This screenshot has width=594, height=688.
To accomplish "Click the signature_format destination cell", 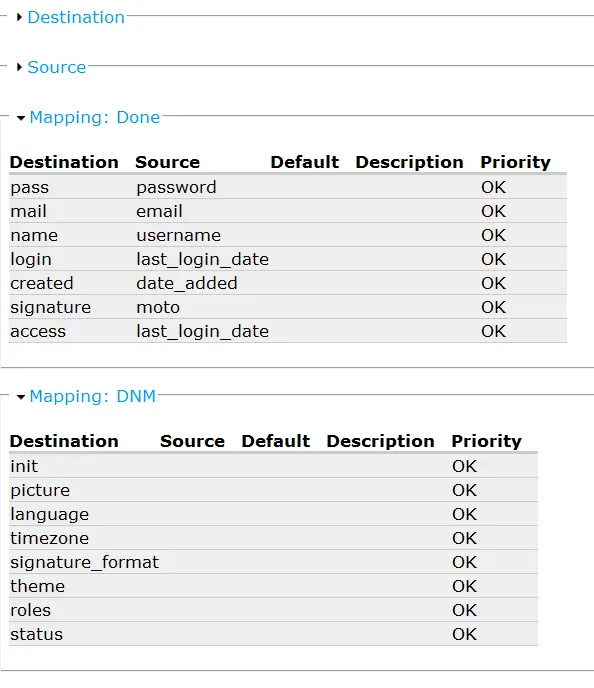I will [x=85, y=563].
